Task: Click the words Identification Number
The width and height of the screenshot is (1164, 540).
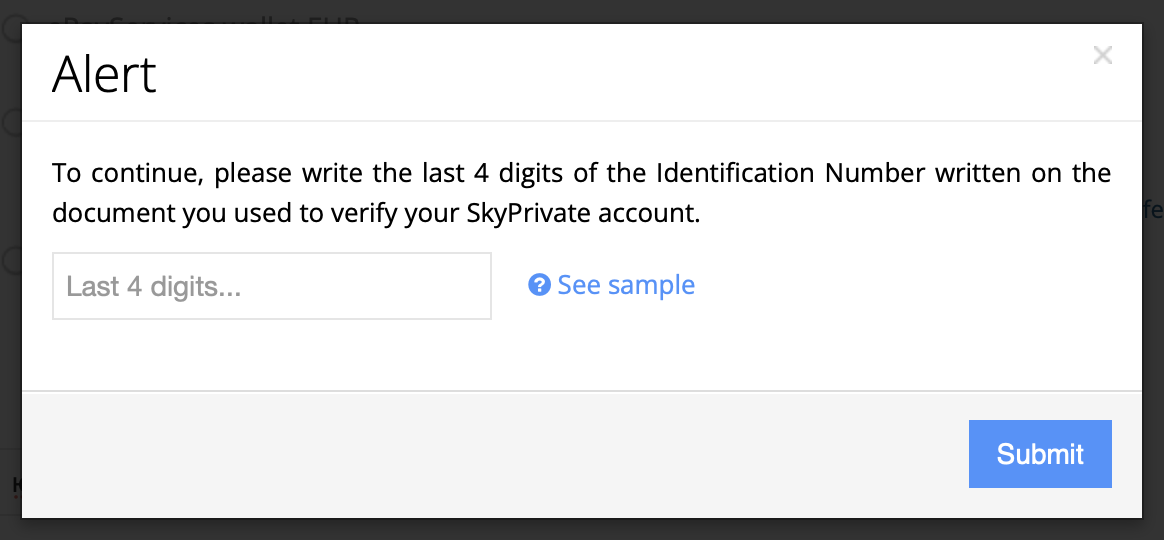Action: click(x=790, y=173)
